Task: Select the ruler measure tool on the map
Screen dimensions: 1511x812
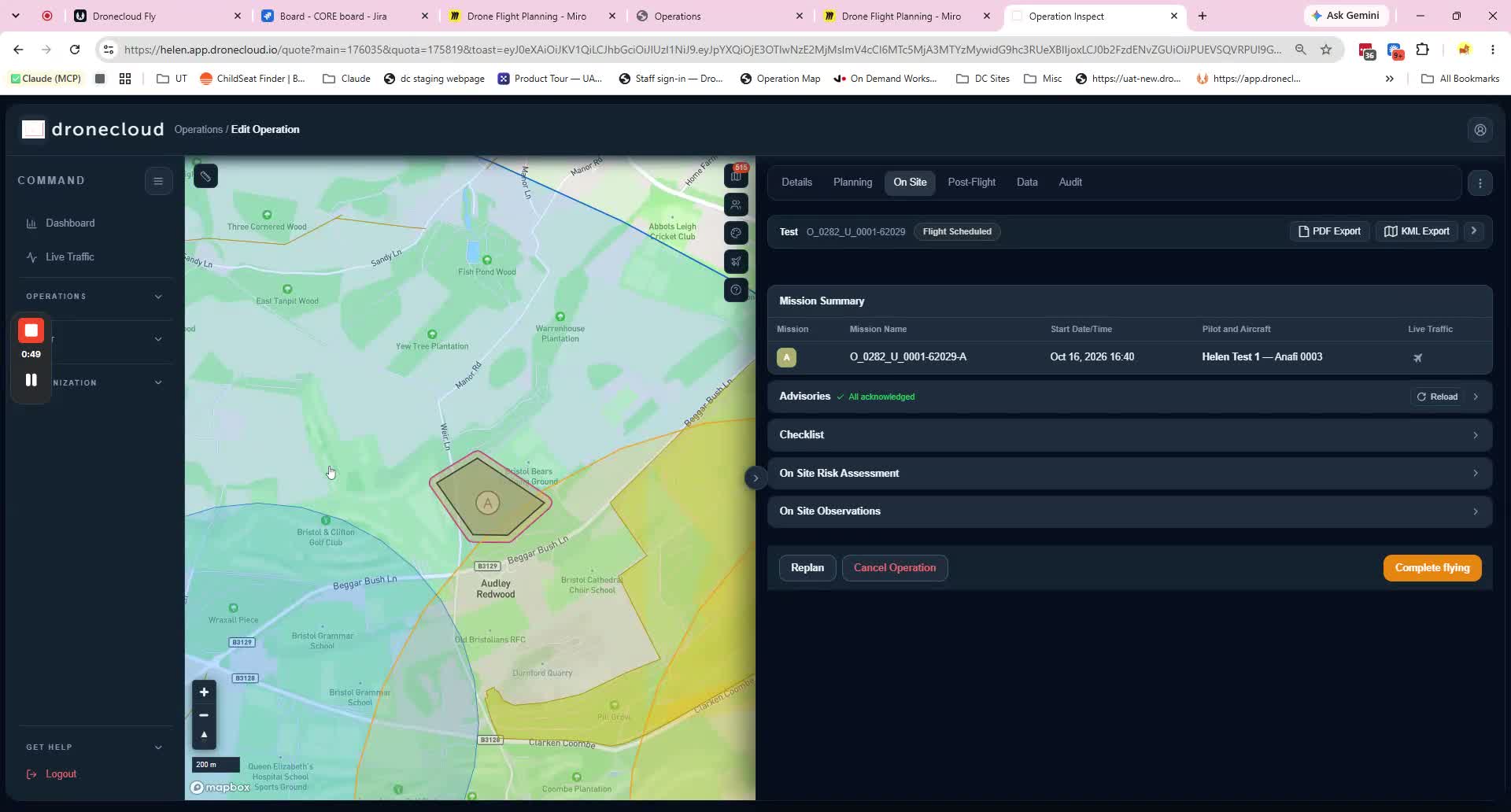Action: point(205,176)
